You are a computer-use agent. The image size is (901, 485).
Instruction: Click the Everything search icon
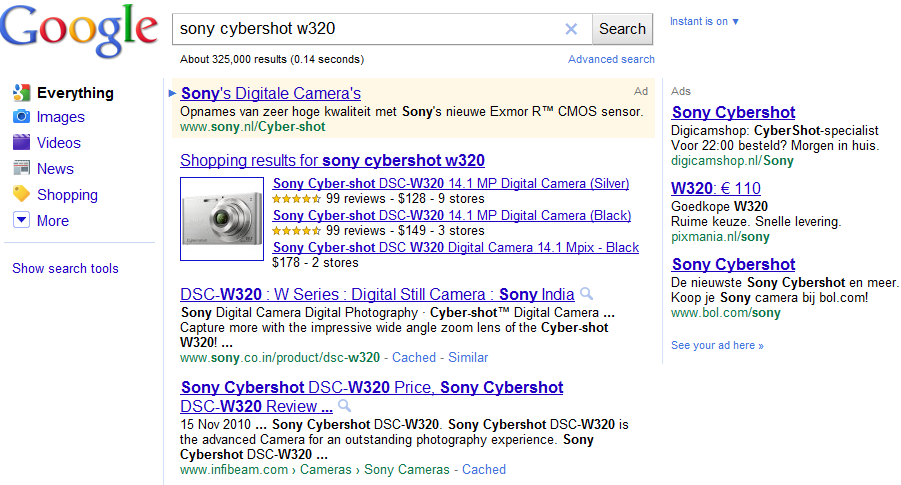[21, 93]
